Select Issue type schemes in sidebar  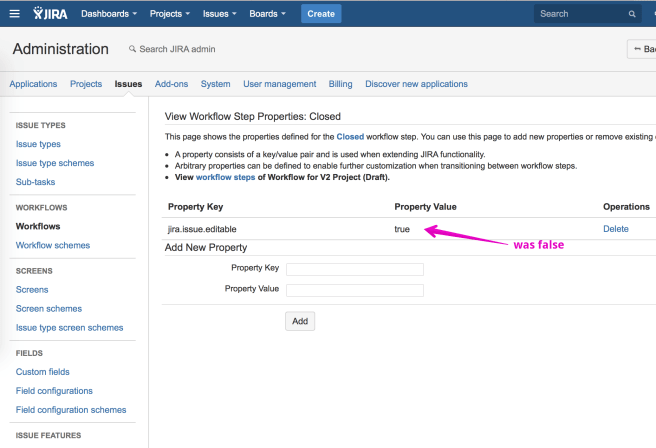click(x=55, y=163)
